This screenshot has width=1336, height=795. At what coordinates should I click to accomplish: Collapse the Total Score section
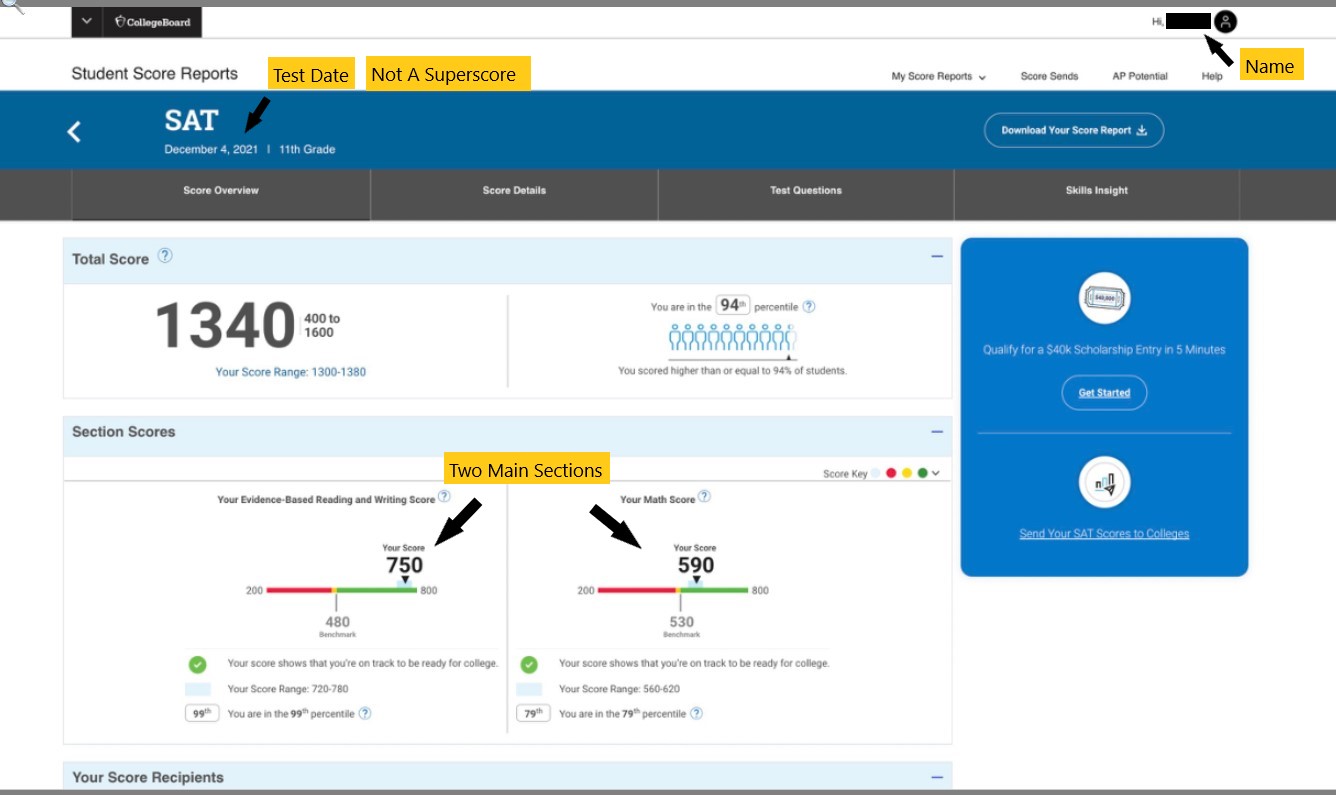937,257
